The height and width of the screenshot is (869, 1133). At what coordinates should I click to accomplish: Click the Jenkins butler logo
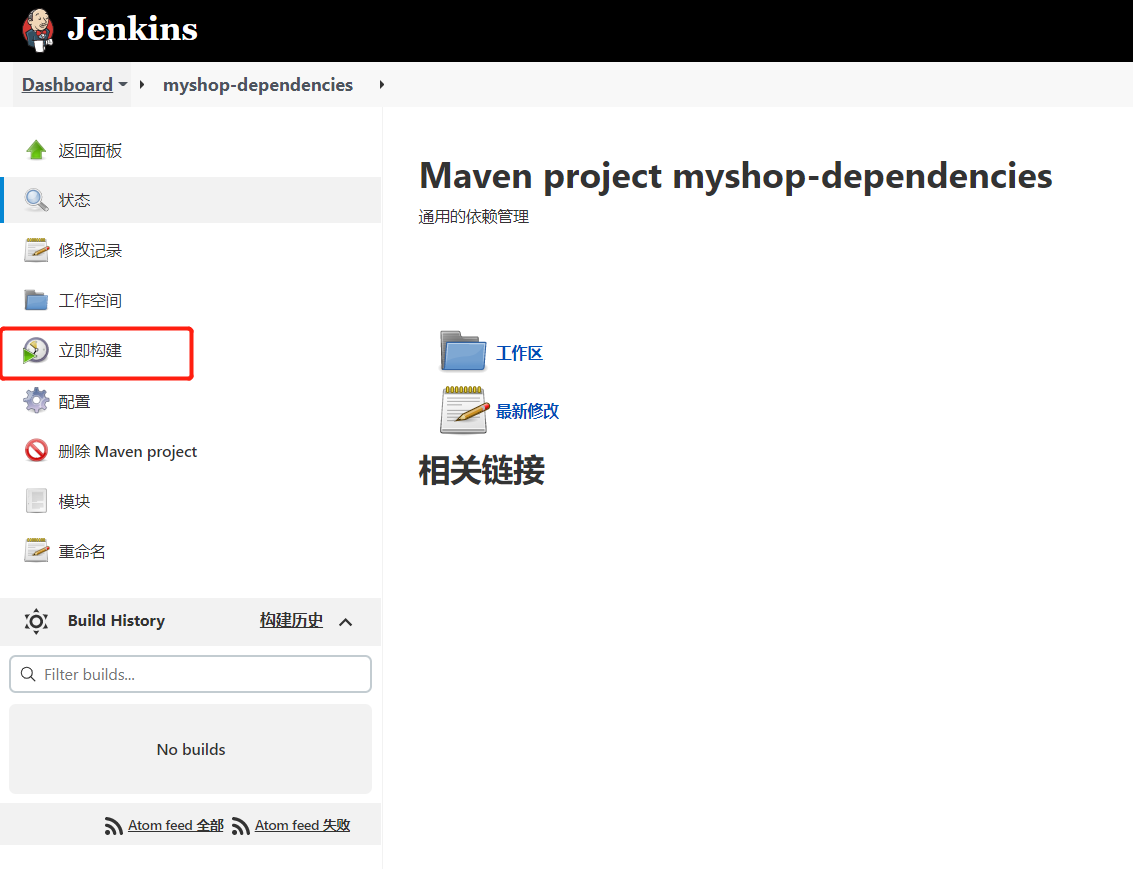click(x=38, y=30)
